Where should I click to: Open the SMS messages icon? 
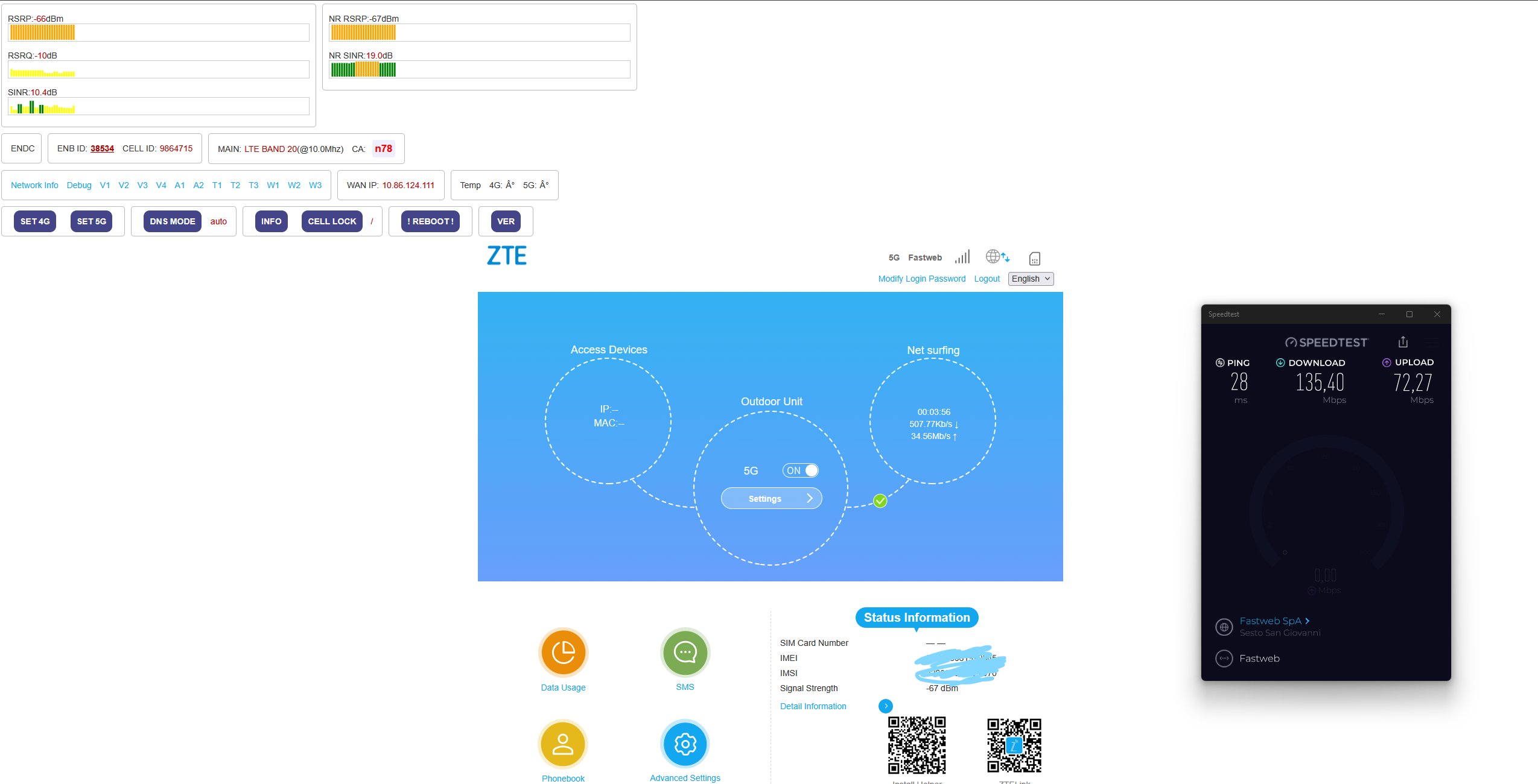click(685, 653)
